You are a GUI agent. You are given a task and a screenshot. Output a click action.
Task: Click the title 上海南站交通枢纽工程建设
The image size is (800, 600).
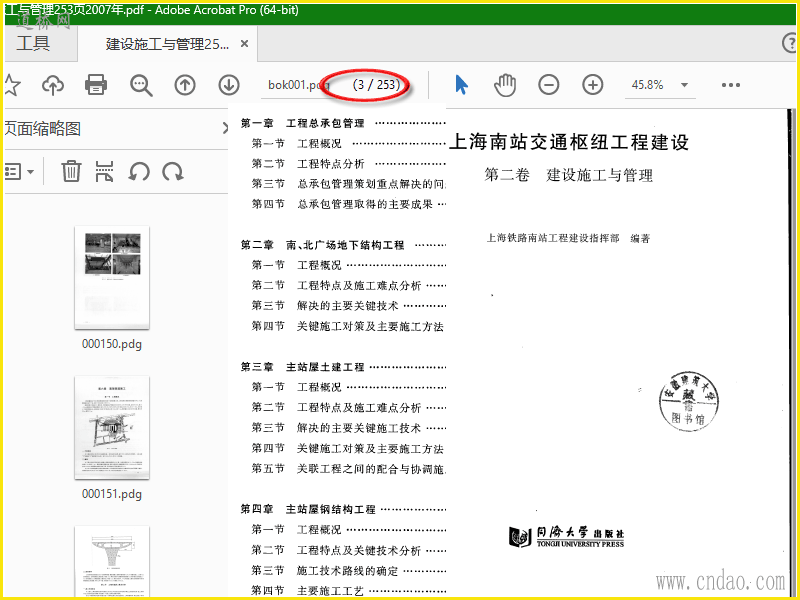coord(569,142)
